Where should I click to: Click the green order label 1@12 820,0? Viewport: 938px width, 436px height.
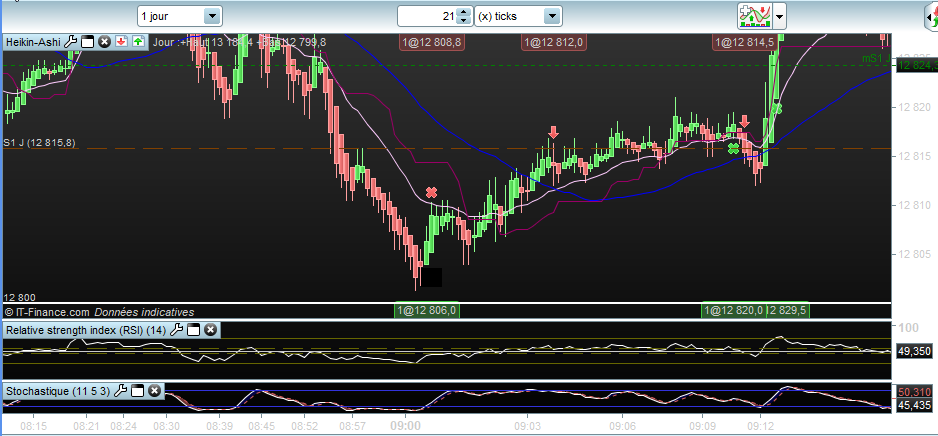pos(734,310)
